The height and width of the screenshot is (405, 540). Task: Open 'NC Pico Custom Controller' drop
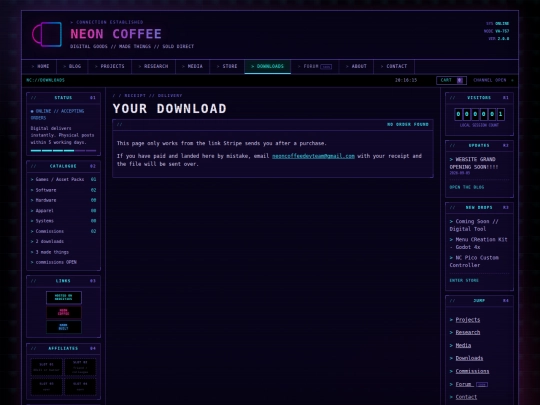click(474, 261)
